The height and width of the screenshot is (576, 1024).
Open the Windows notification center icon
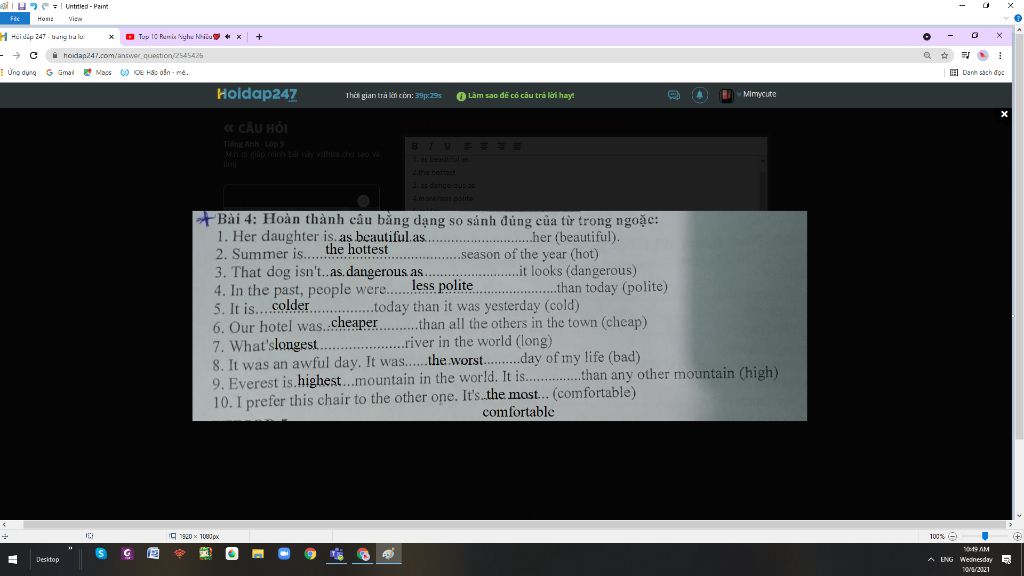(1006, 560)
